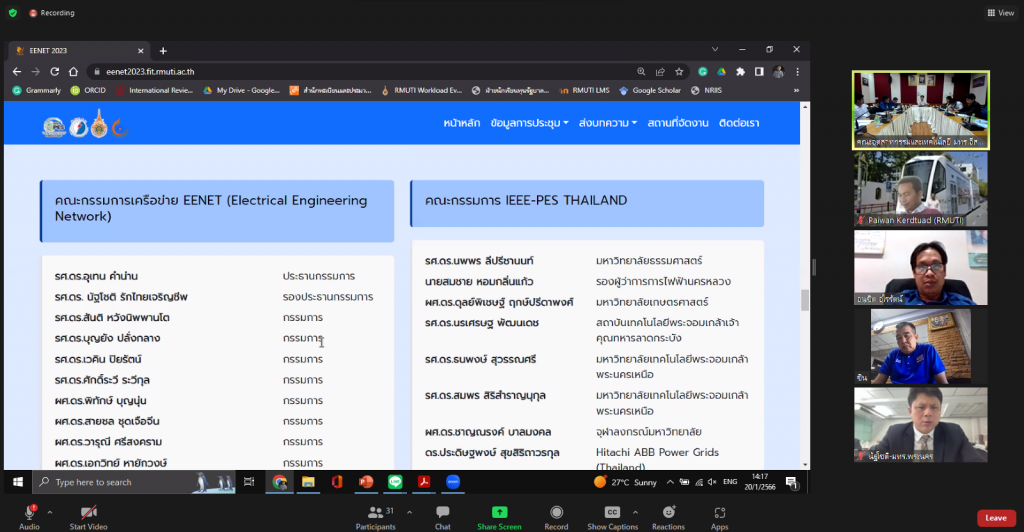Click the red Leave meeting button
This screenshot has width=1024, height=532.
(x=995, y=518)
